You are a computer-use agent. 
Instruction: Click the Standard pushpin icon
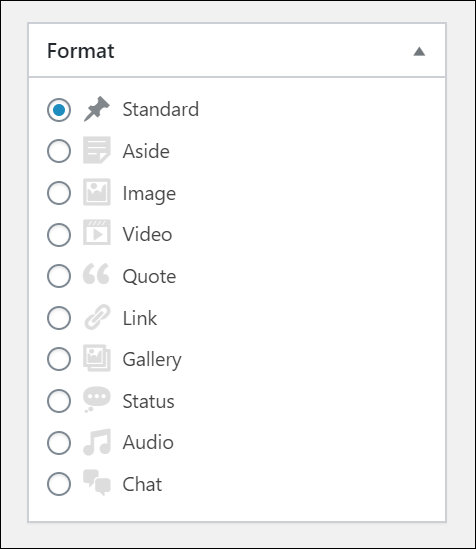click(97, 109)
